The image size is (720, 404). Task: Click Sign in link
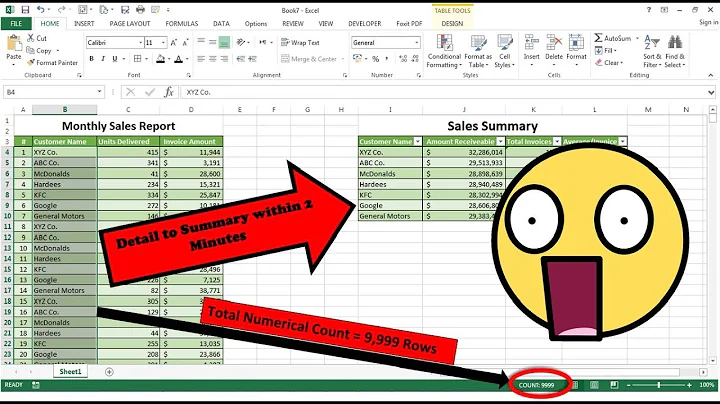[709, 22]
